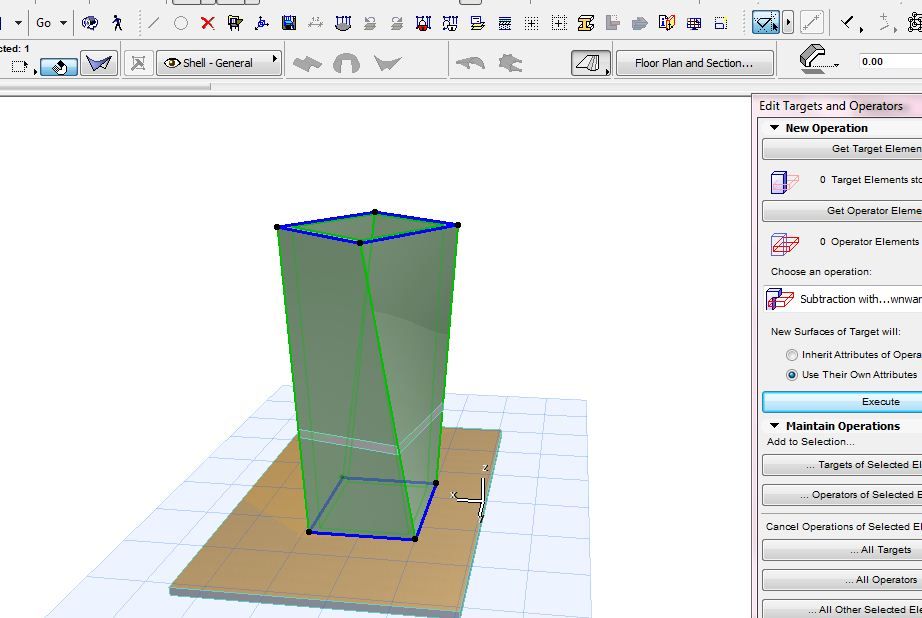Toggle the highlighted trace selection cursor button
This screenshot has height=618, width=922.
pyautogui.click(x=766, y=23)
